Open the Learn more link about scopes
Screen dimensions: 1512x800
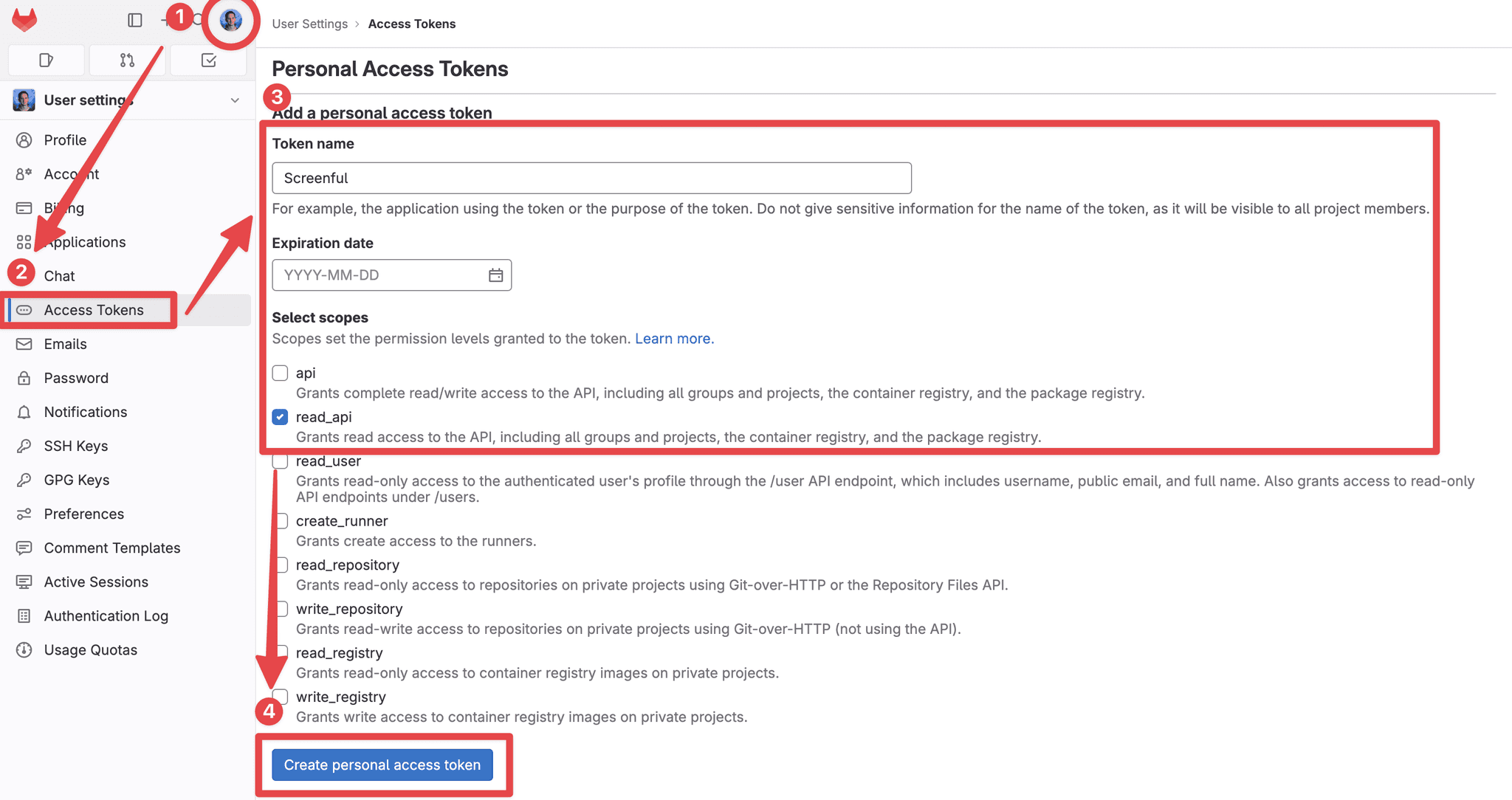(673, 338)
